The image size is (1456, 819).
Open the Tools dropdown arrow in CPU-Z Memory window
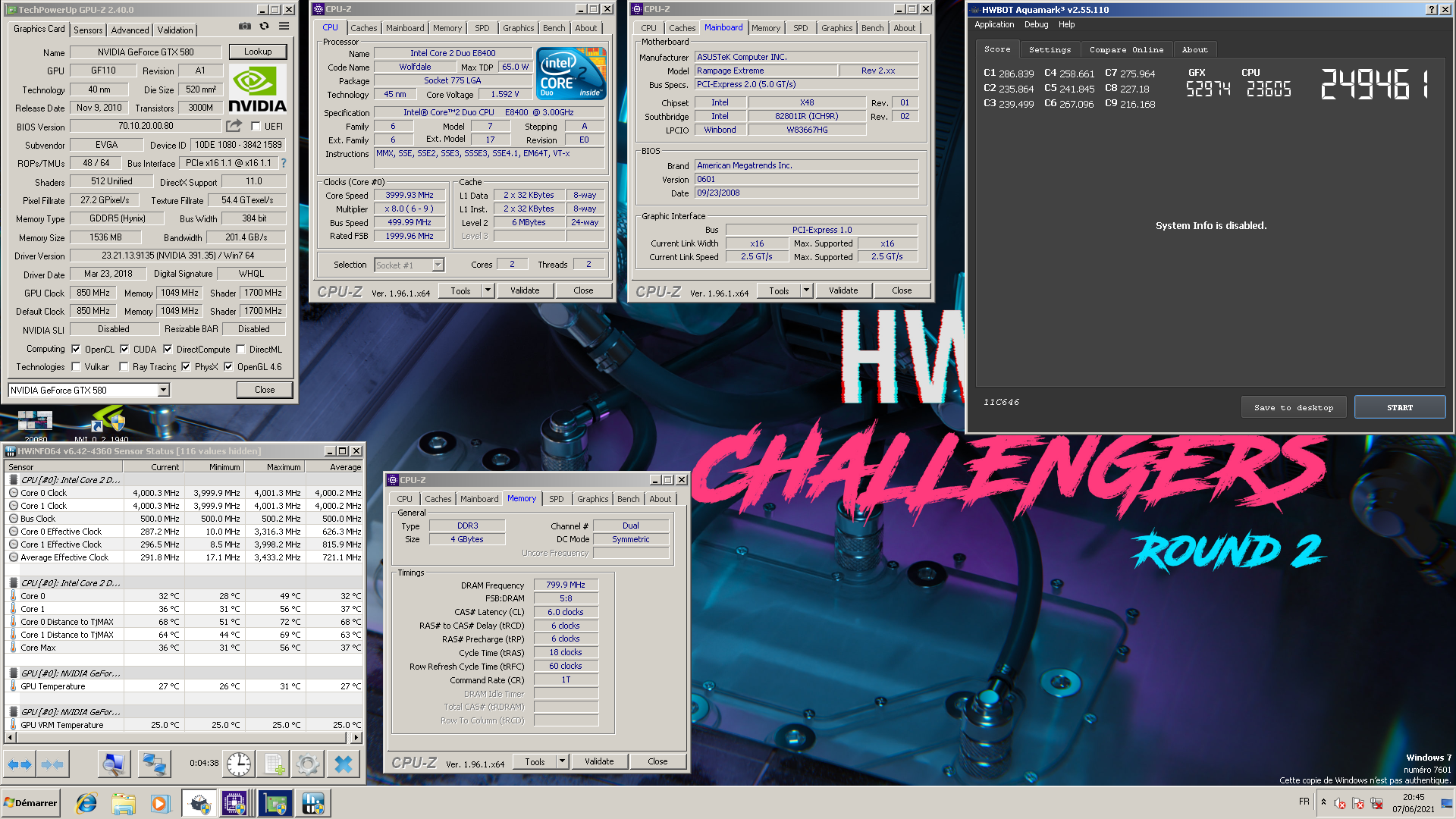562,761
